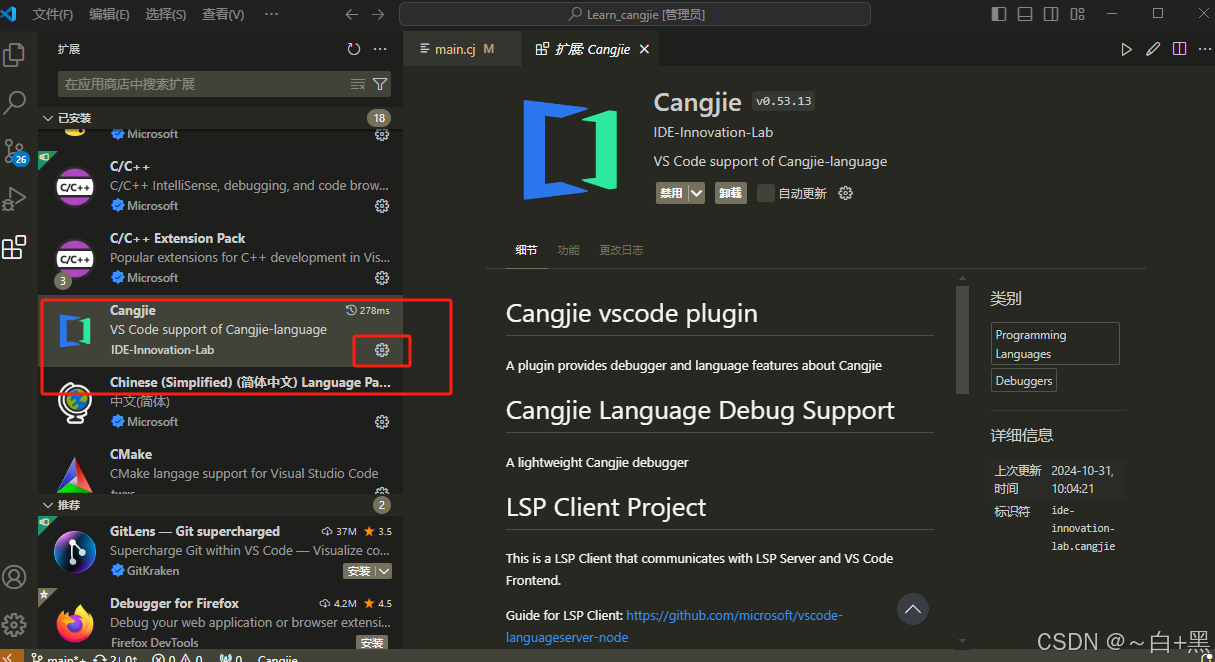The height and width of the screenshot is (662, 1215).
Task: Click gear next to auto update checkbox
Action: [x=845, y=193]
